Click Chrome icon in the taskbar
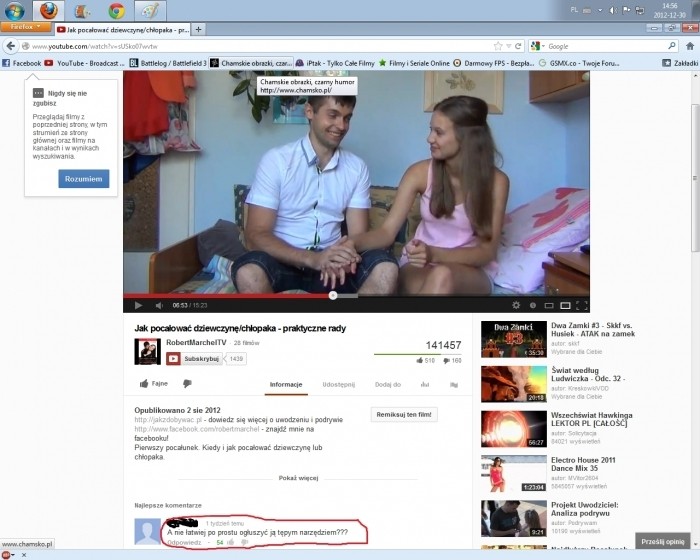 [x=116, y=12]
